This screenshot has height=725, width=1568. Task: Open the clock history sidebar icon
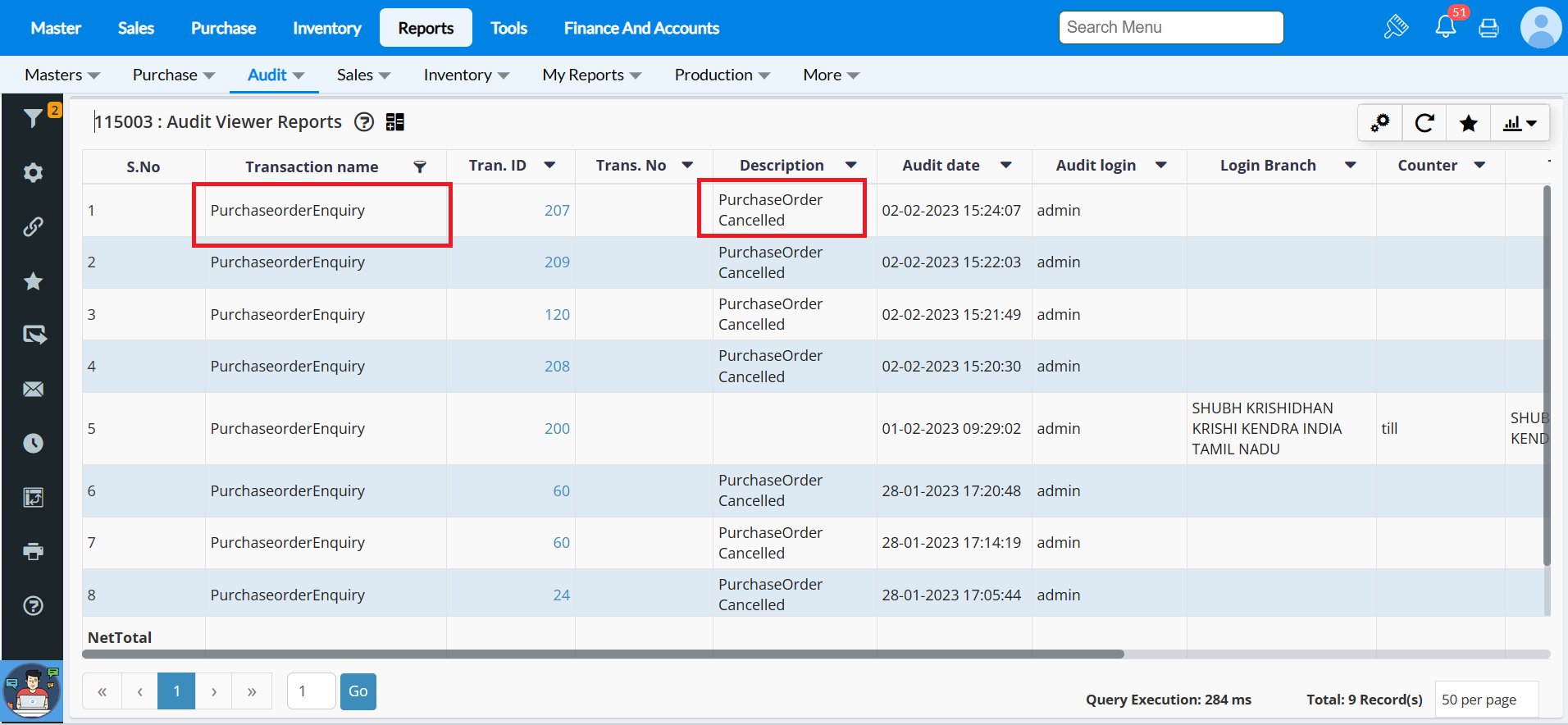[33, 443]
